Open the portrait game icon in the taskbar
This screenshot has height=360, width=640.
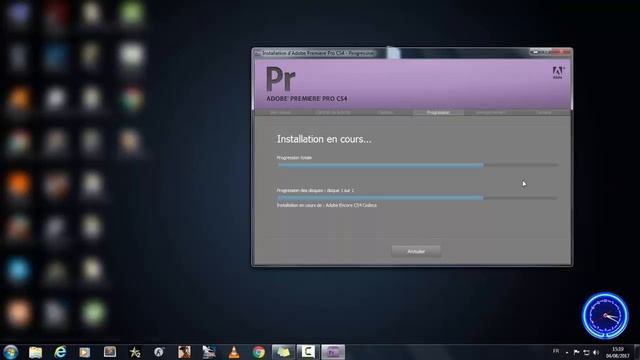(184, 352)
